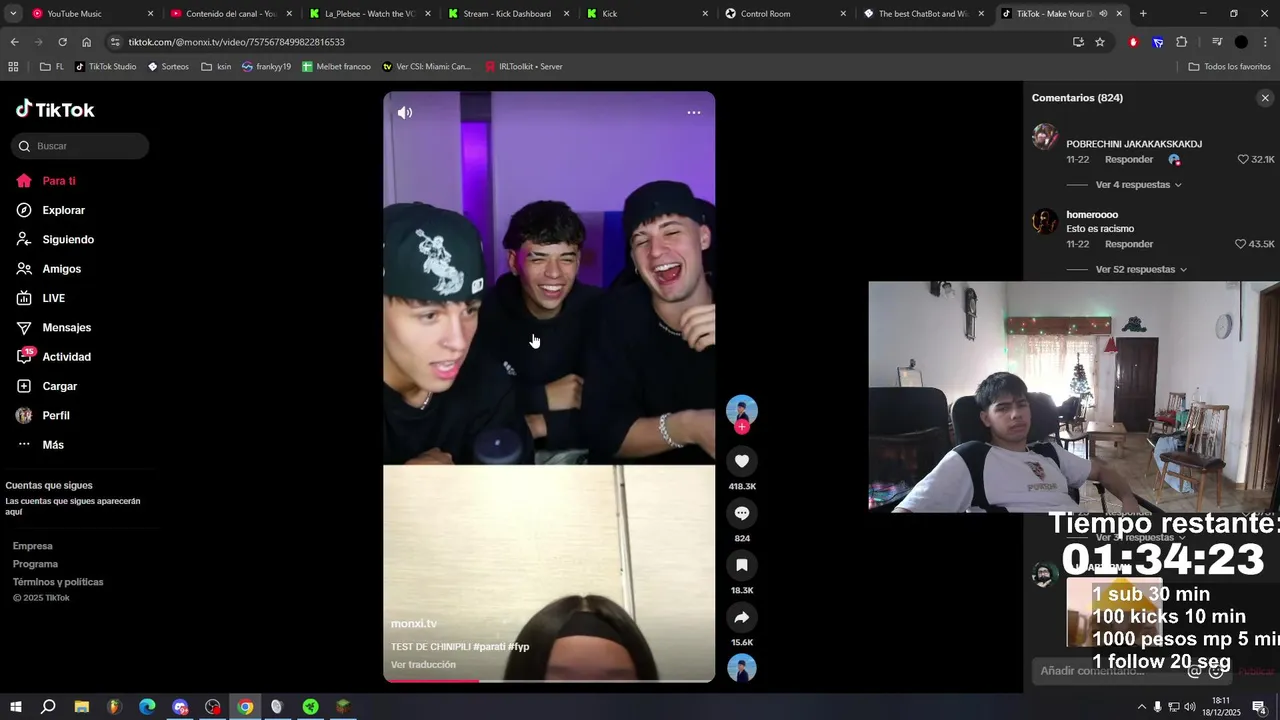Open Melbet francoo bookmark
Viewport: 1280px width, 720px height.
point(336,67)
